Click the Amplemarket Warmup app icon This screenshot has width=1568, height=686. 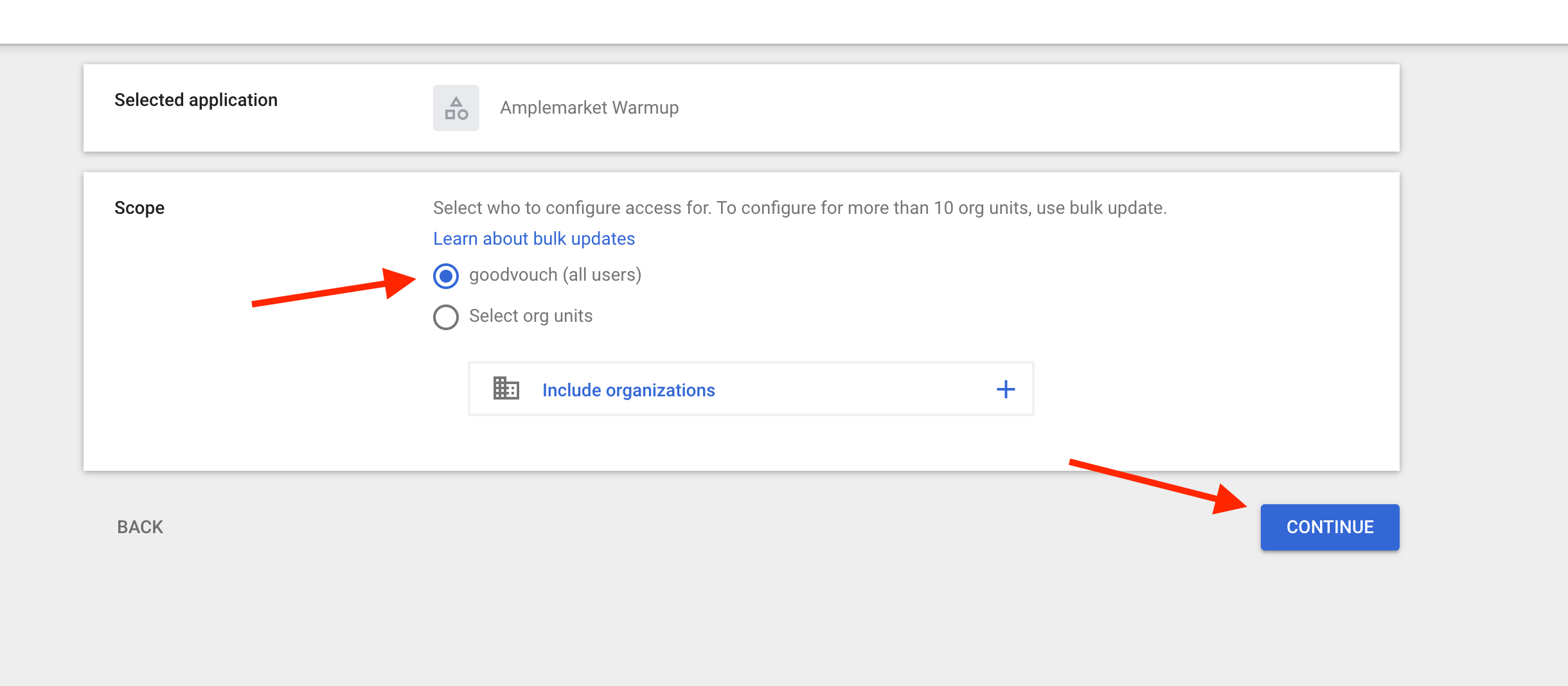pyautogui.click(x=456, y=108)
